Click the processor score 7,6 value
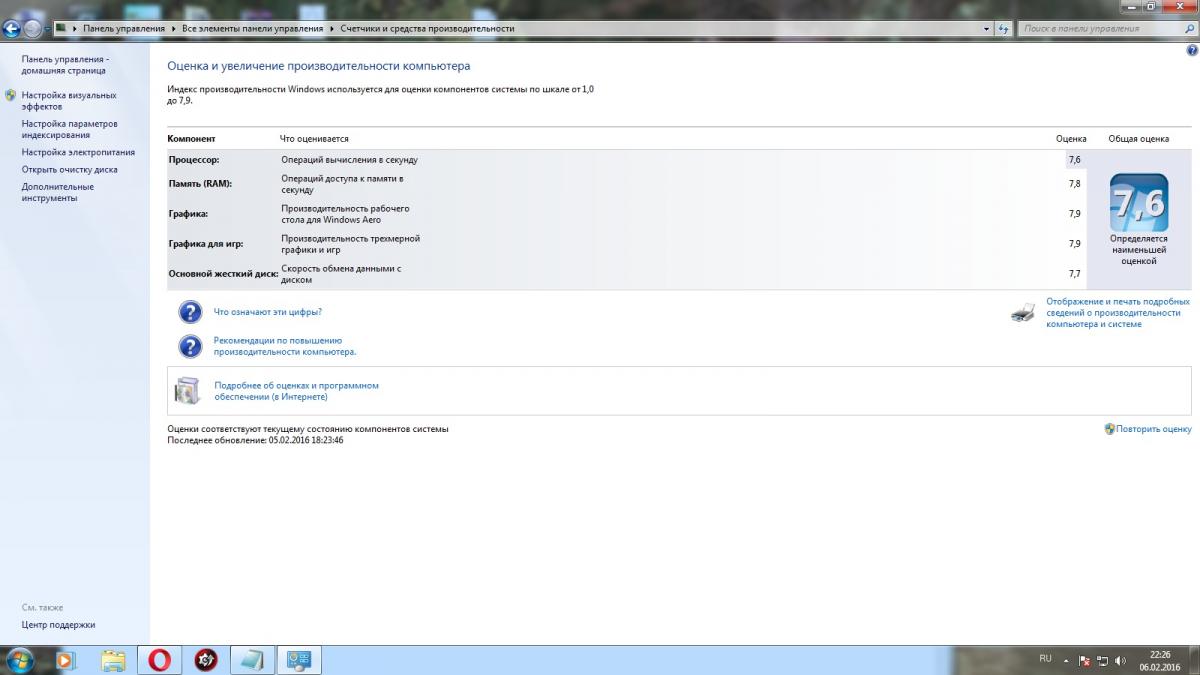1200x675 pixels. [1074, 160]
